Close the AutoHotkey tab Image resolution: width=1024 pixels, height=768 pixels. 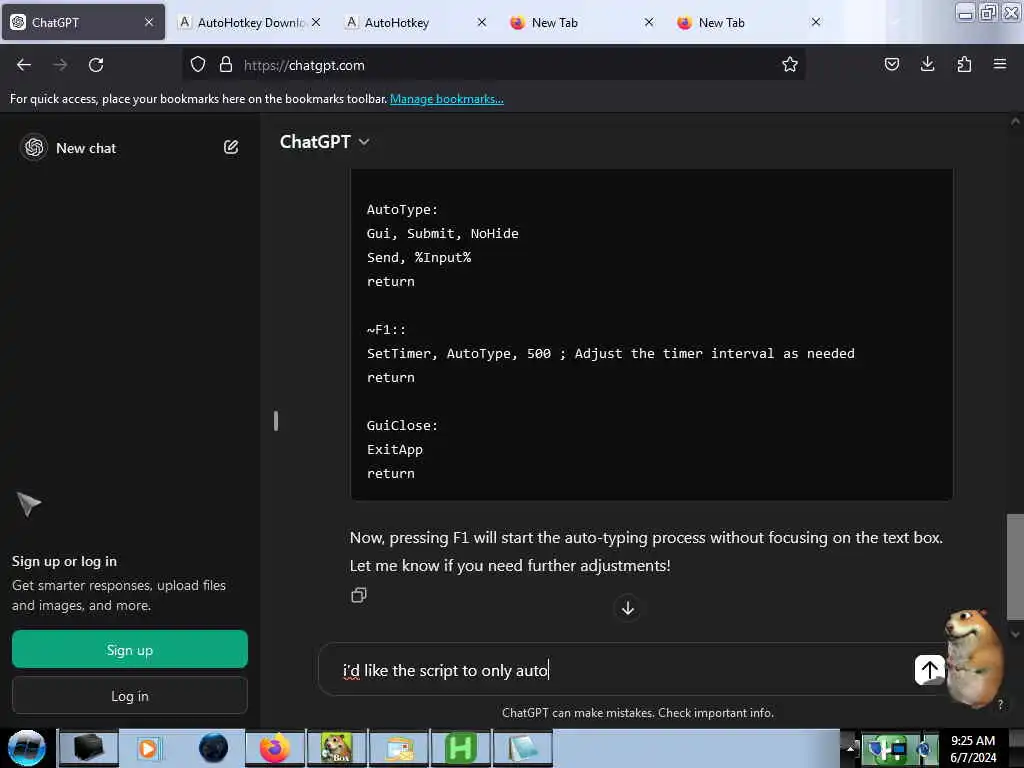pos(482,22)
